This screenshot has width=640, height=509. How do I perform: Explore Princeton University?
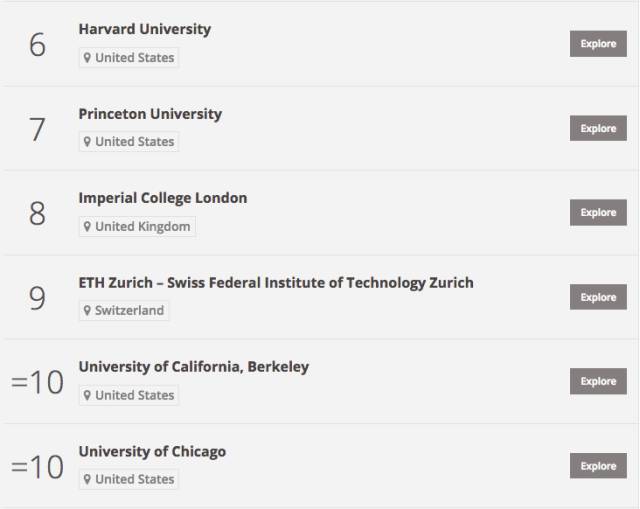(598, 128)
